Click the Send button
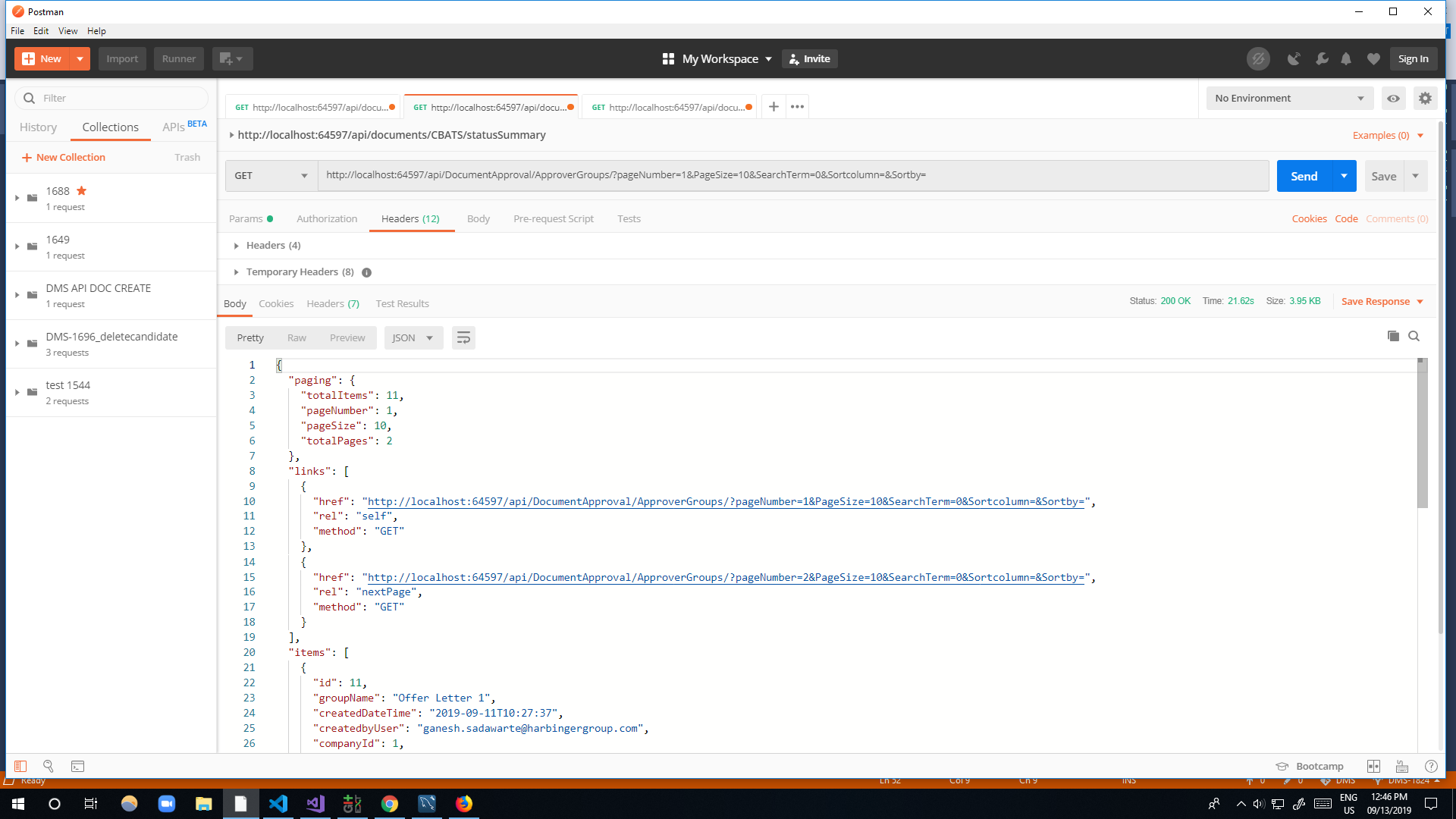Viewport: 1456px width, 819px height. click(1304, 176)
